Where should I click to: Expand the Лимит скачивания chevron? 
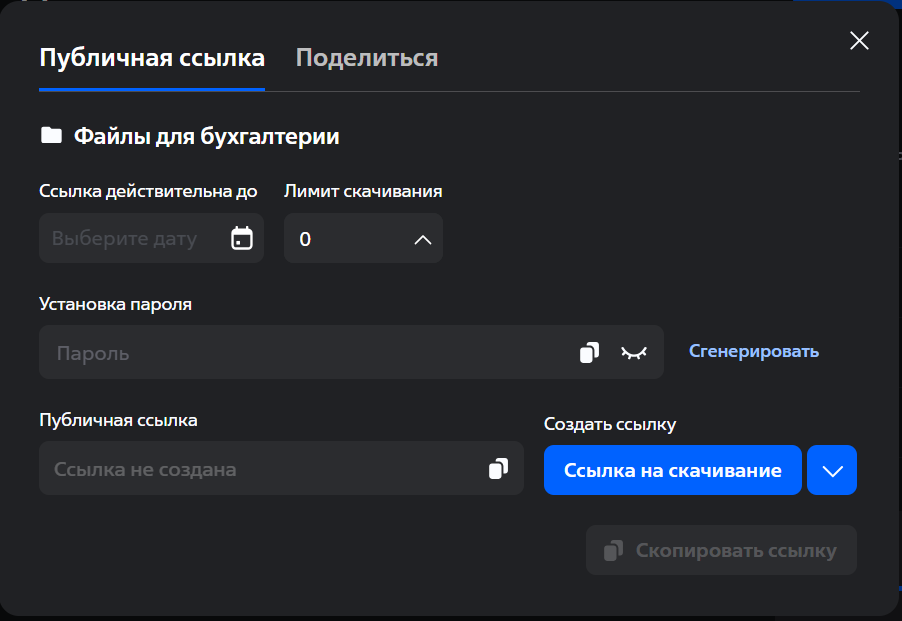423,239
